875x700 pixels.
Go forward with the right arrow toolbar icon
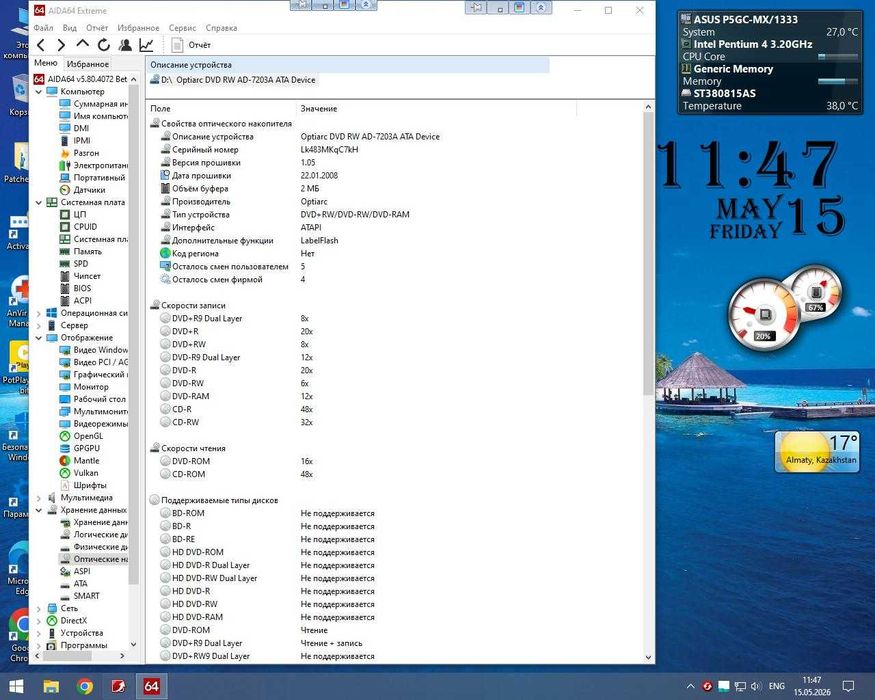coord(61,45)
